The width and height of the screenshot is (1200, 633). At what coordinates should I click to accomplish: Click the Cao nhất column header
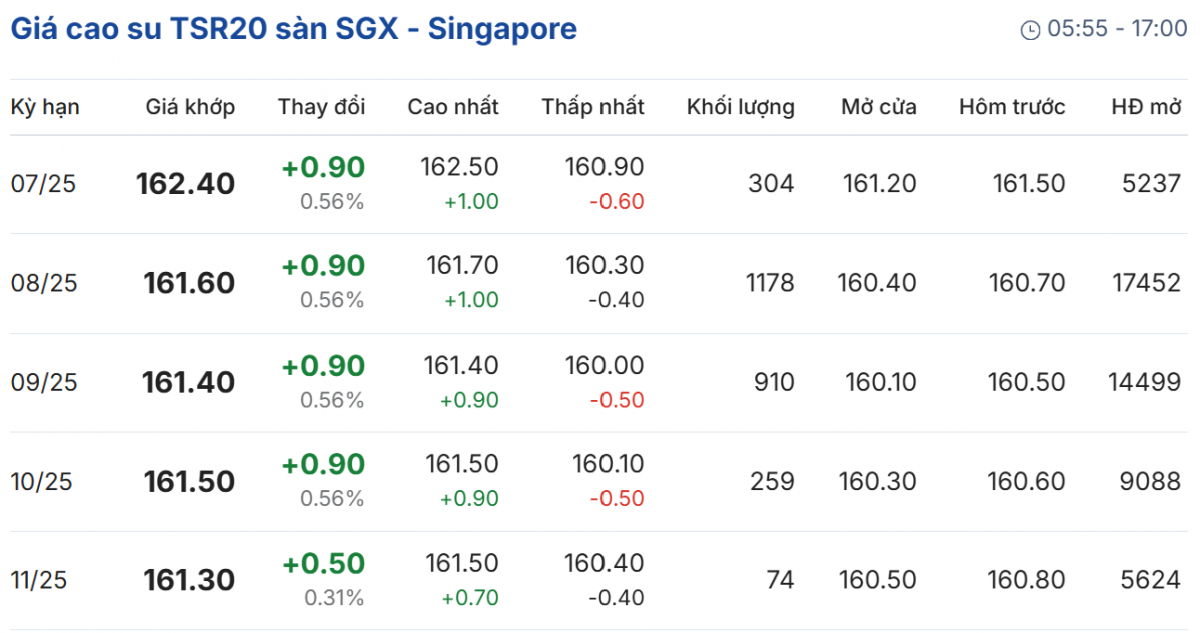452,107
